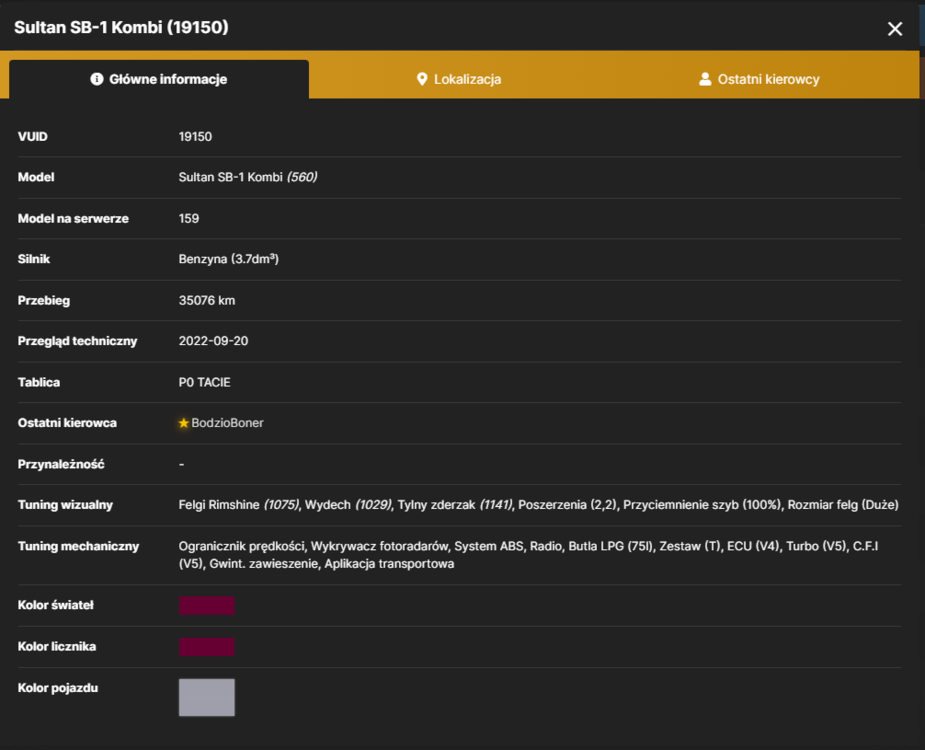Click the Turbo (V5) tuning entry
This screenshot has width=925, height=750.
(x=816, y=546)
